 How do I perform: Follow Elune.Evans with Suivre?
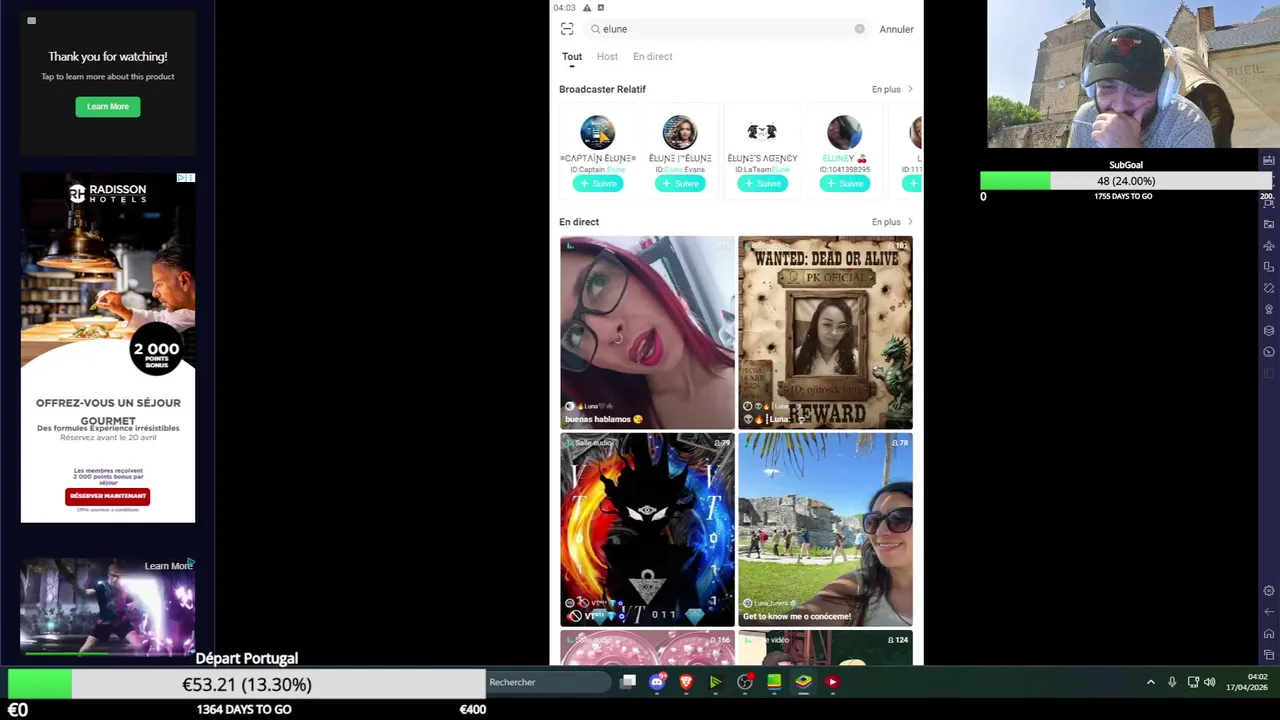[x=679, y=183]
